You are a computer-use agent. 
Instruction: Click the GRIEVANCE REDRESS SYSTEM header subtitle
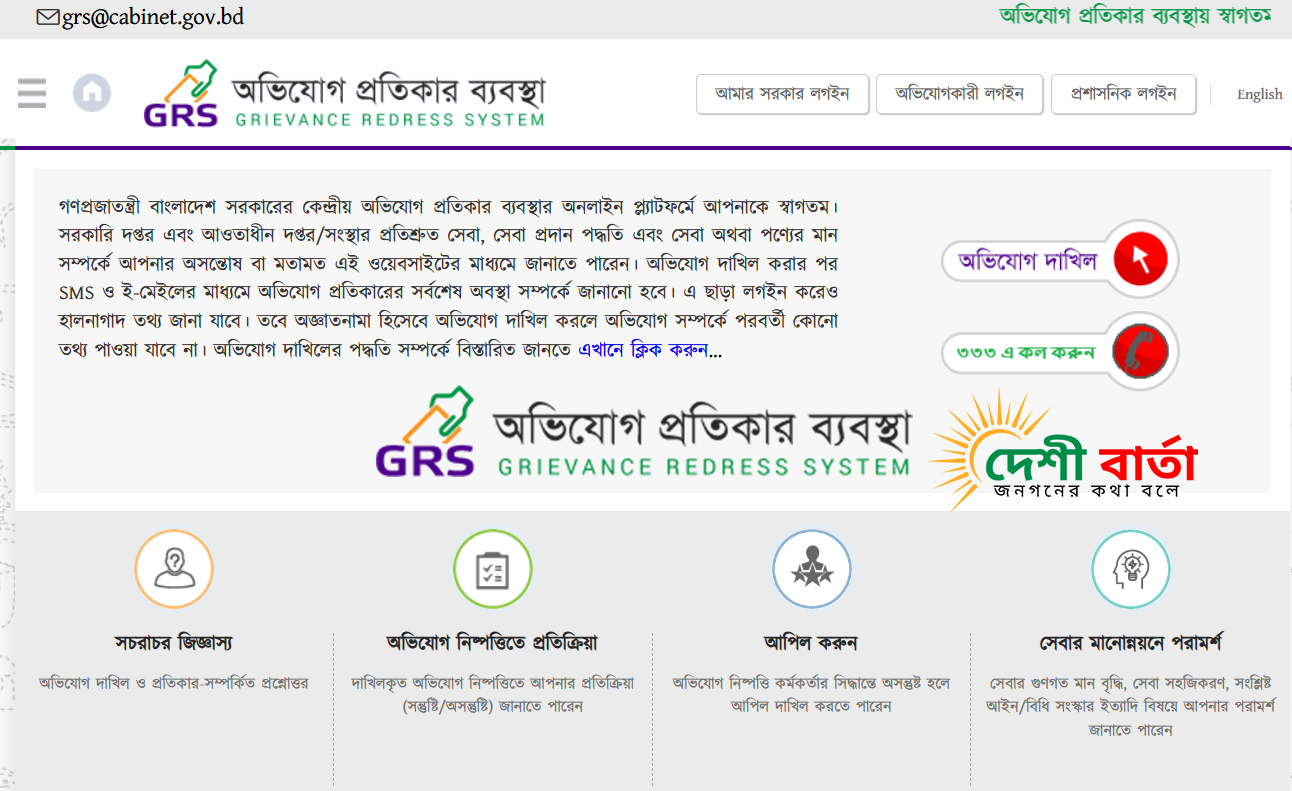tap(390, 120)
